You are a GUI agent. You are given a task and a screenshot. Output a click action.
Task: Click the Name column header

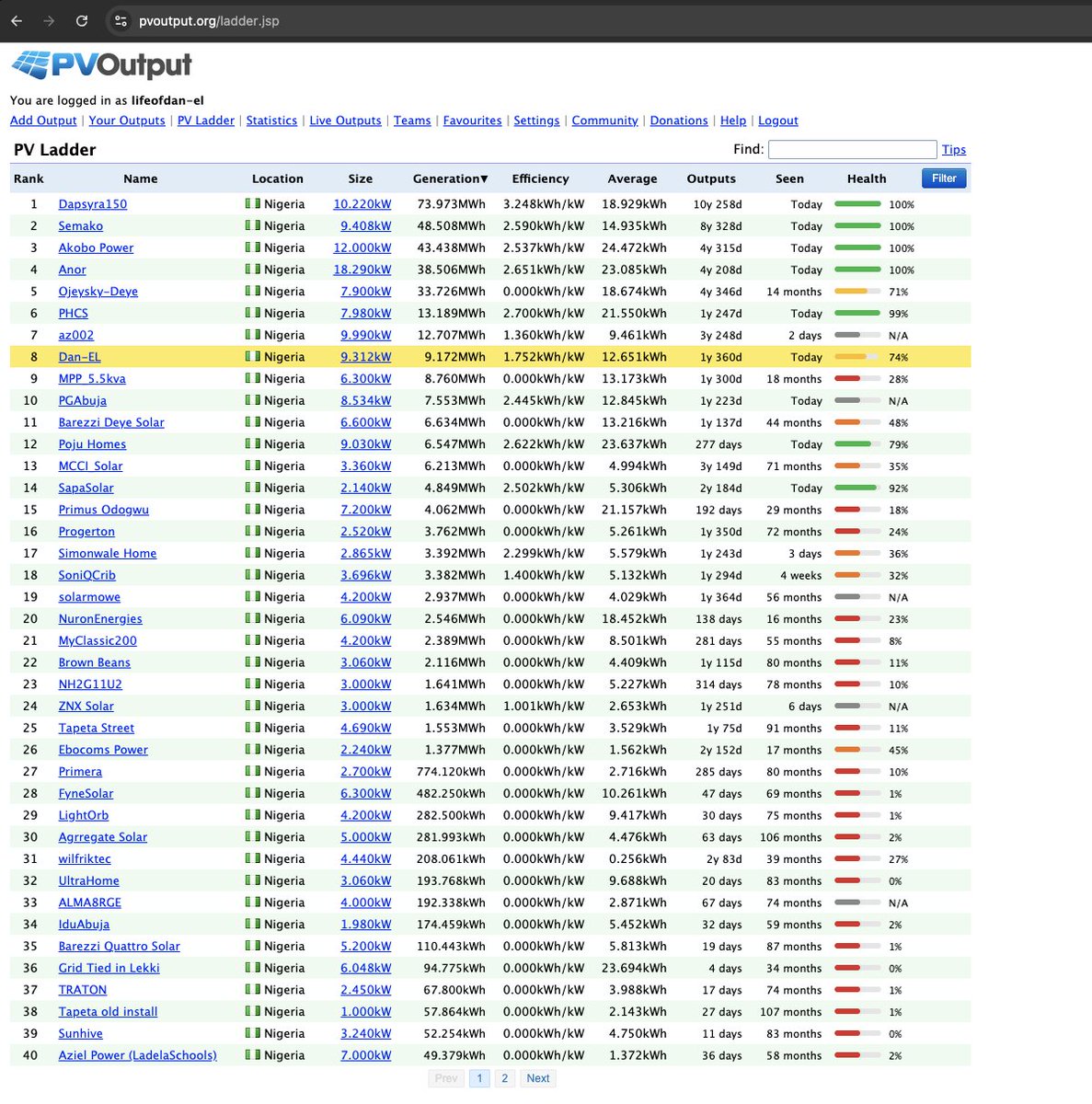(141, 178)
